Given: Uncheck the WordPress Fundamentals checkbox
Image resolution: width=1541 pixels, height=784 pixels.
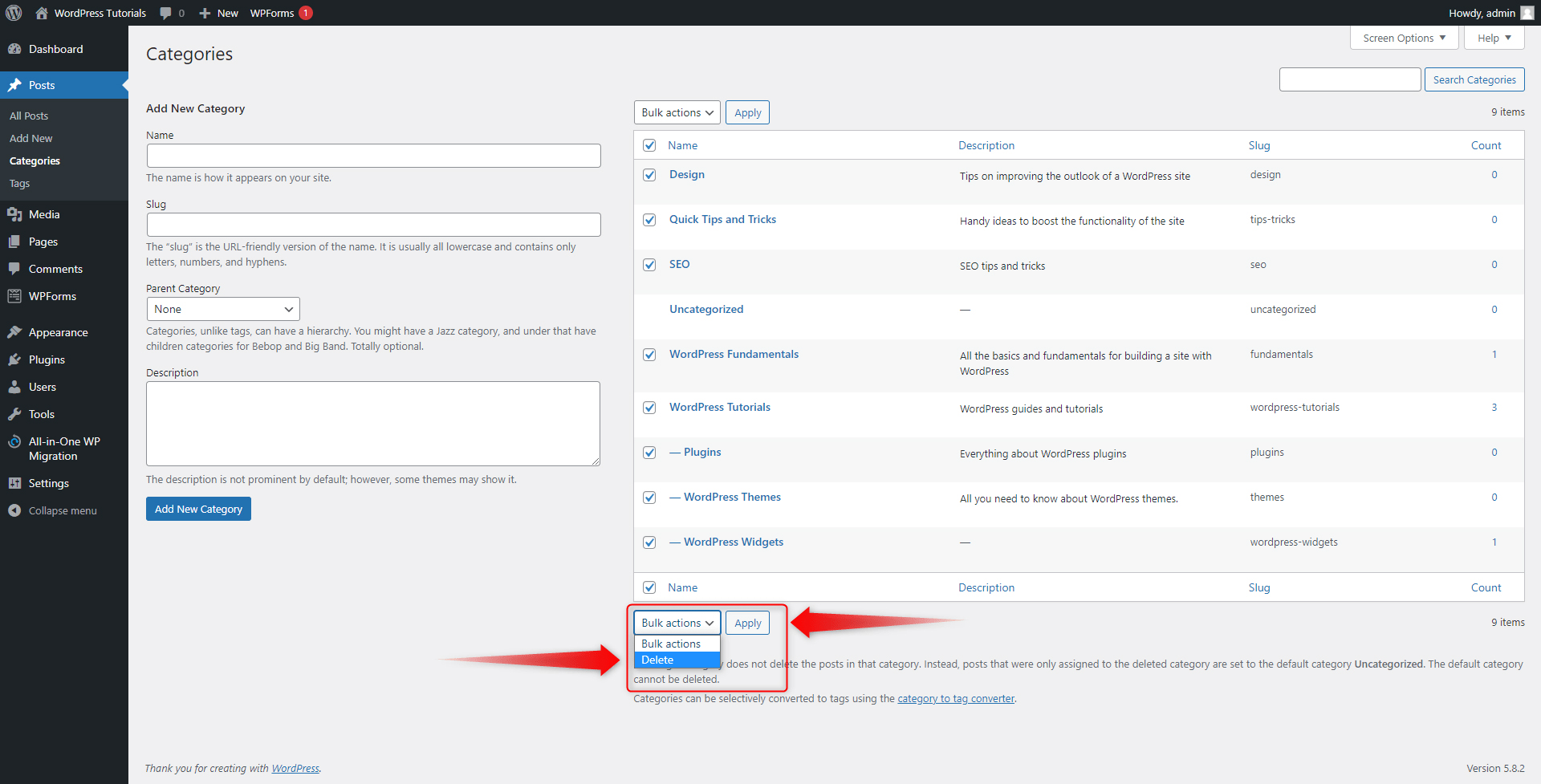Looking at the screenshot, I should point(649,355).
